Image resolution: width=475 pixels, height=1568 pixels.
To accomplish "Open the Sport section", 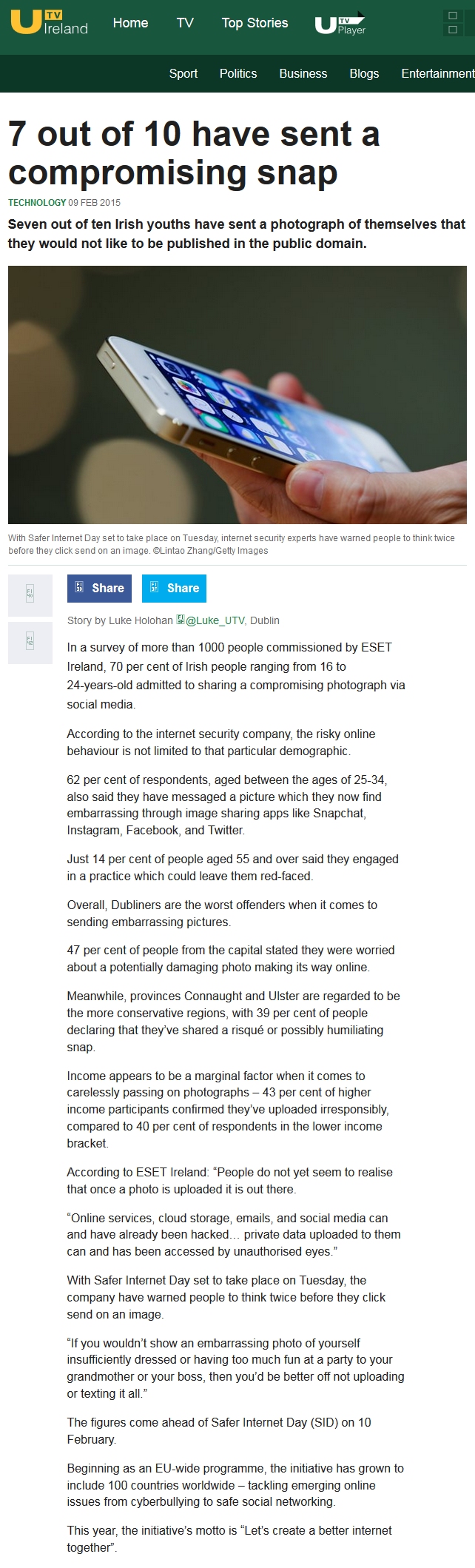I will point(183,73).
